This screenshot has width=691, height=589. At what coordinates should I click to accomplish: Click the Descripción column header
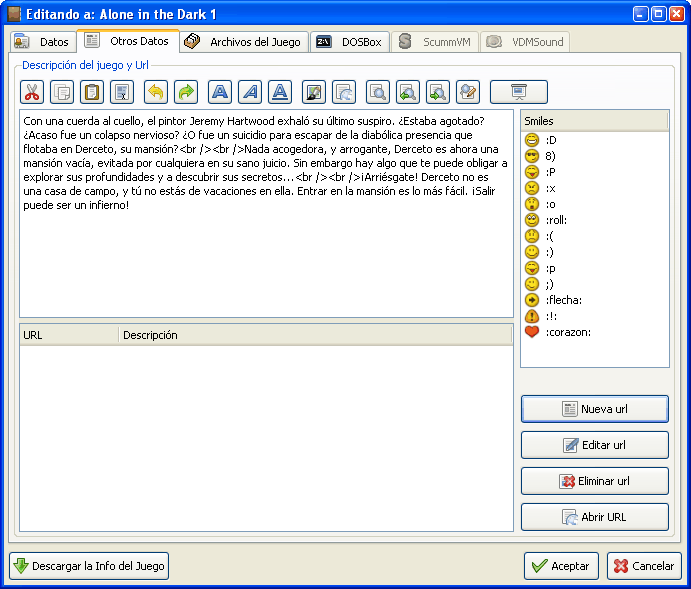tap(315, 335)
